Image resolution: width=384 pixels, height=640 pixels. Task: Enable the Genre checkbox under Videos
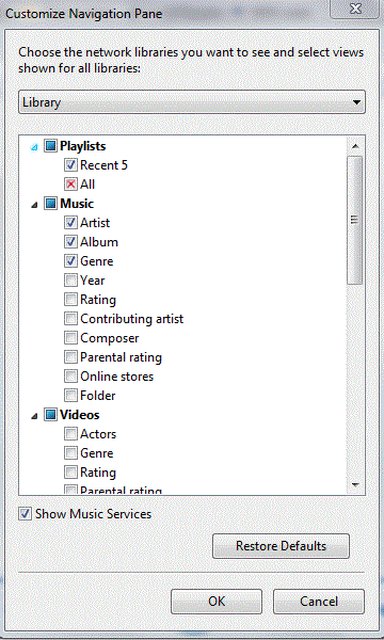71,453
